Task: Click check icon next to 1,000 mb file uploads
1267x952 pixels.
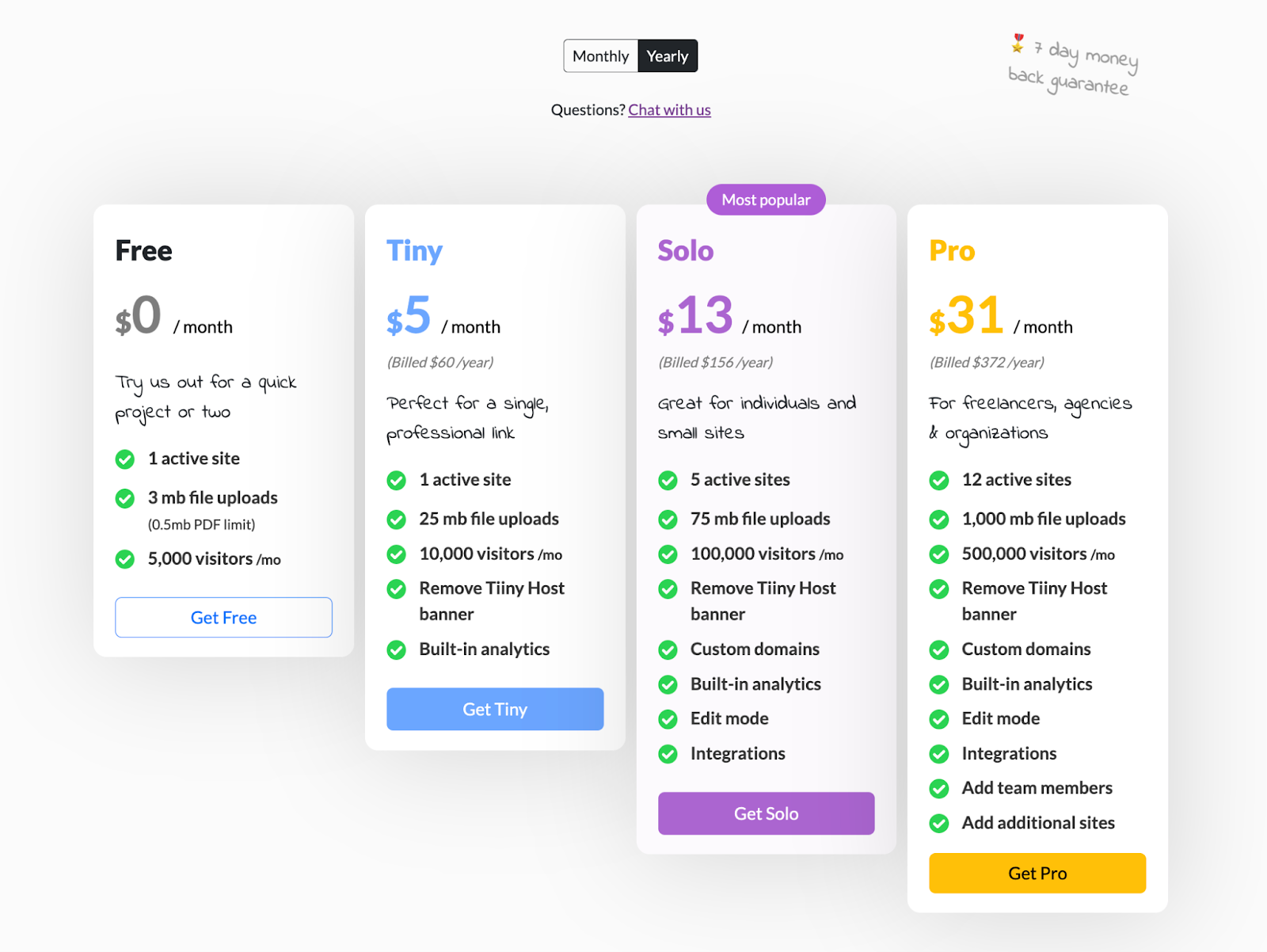Action: pyautogui.click(x=939, y=520)
